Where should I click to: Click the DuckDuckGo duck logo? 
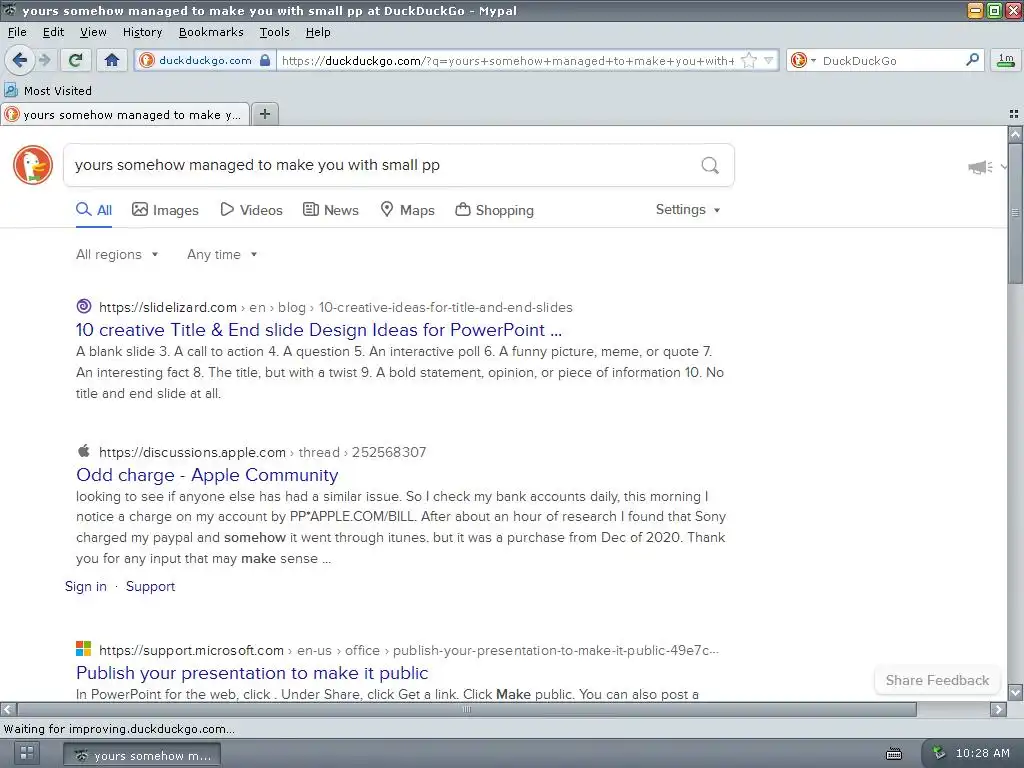pyautogui.click(x=33, y=165)
